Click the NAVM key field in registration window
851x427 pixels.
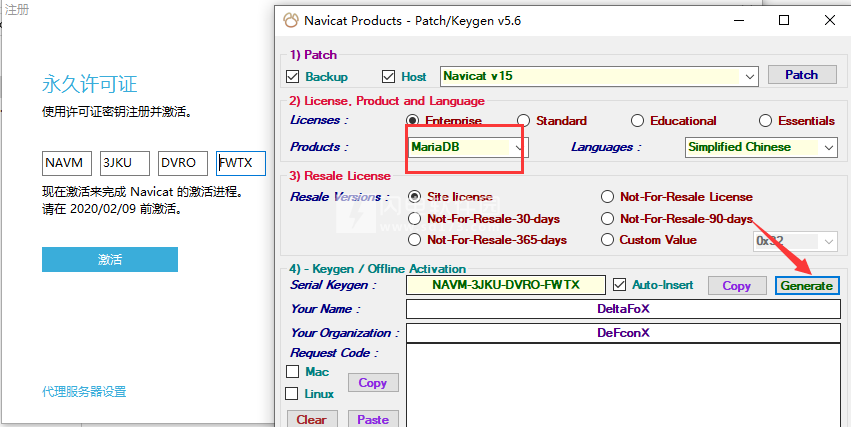[67, 163]
